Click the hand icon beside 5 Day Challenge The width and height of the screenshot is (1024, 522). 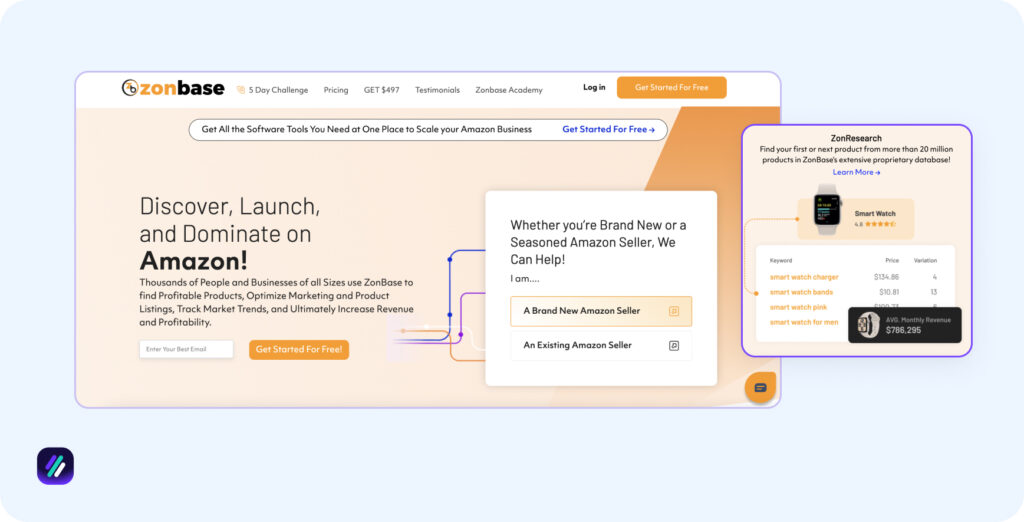(240, 90)
